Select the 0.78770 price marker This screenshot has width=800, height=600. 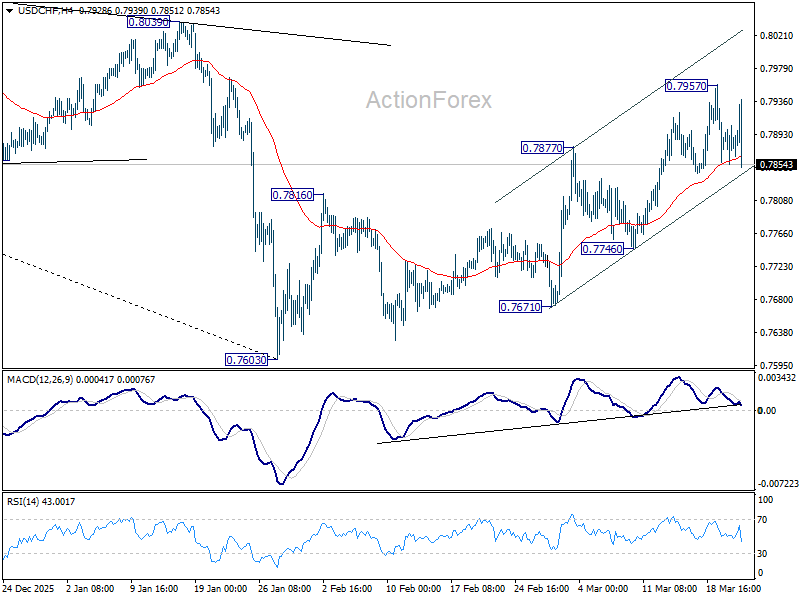coord(541,147)
